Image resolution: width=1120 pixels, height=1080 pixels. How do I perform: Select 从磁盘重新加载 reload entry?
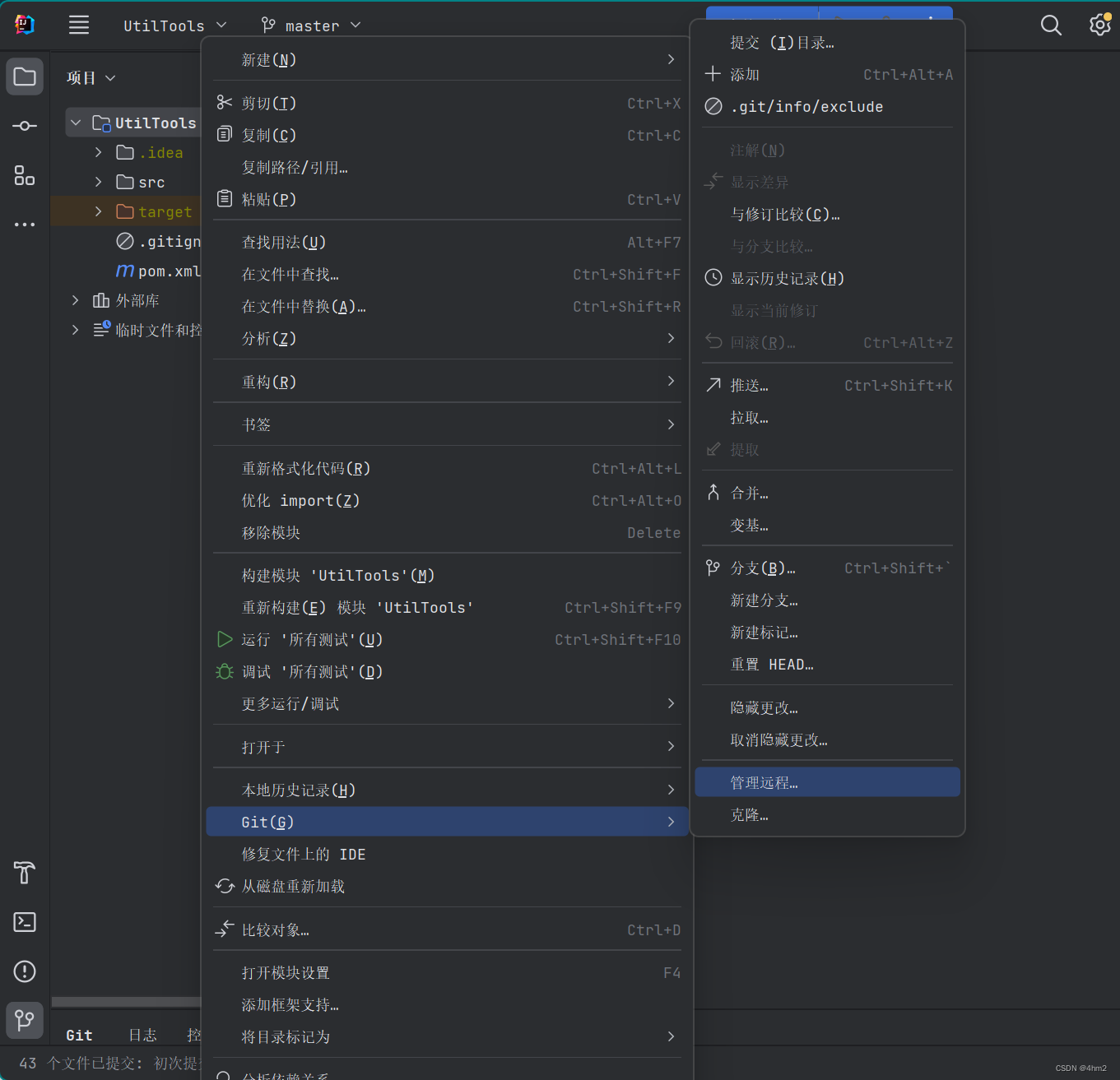point(447,886)
